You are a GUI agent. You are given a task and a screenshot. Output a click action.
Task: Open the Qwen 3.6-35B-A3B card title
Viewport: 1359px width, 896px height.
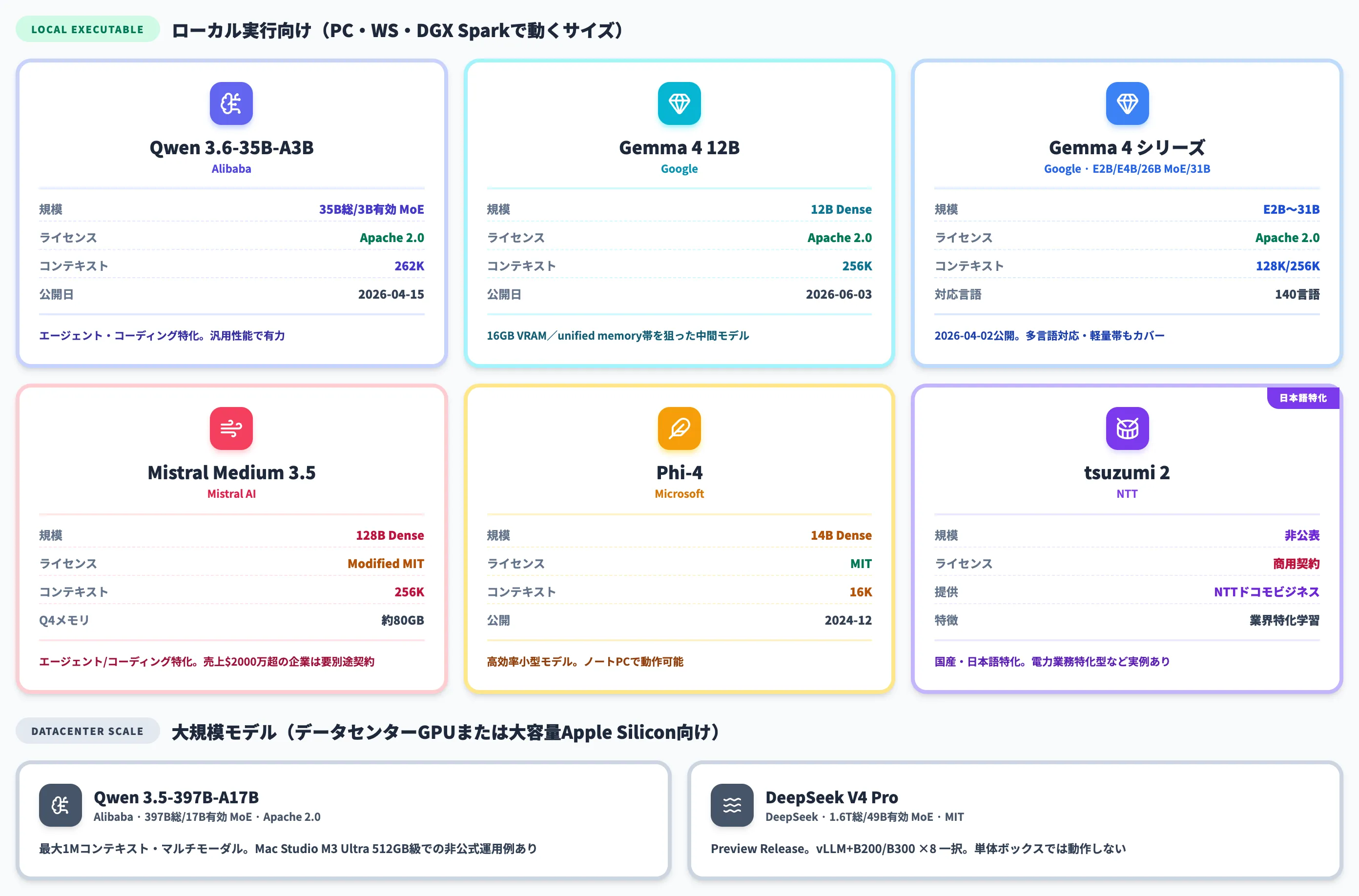pyautogui.click(x=231, y=147)
